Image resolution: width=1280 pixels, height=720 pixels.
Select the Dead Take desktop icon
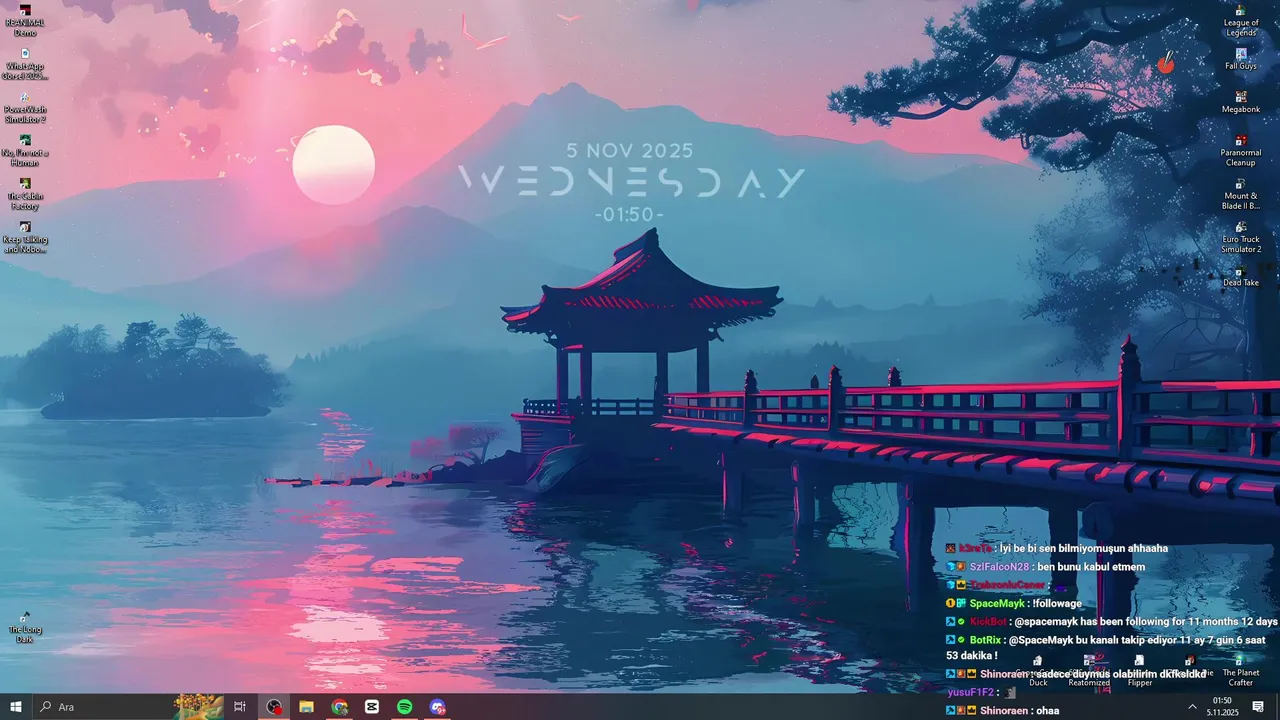(x=1241, y=275)
